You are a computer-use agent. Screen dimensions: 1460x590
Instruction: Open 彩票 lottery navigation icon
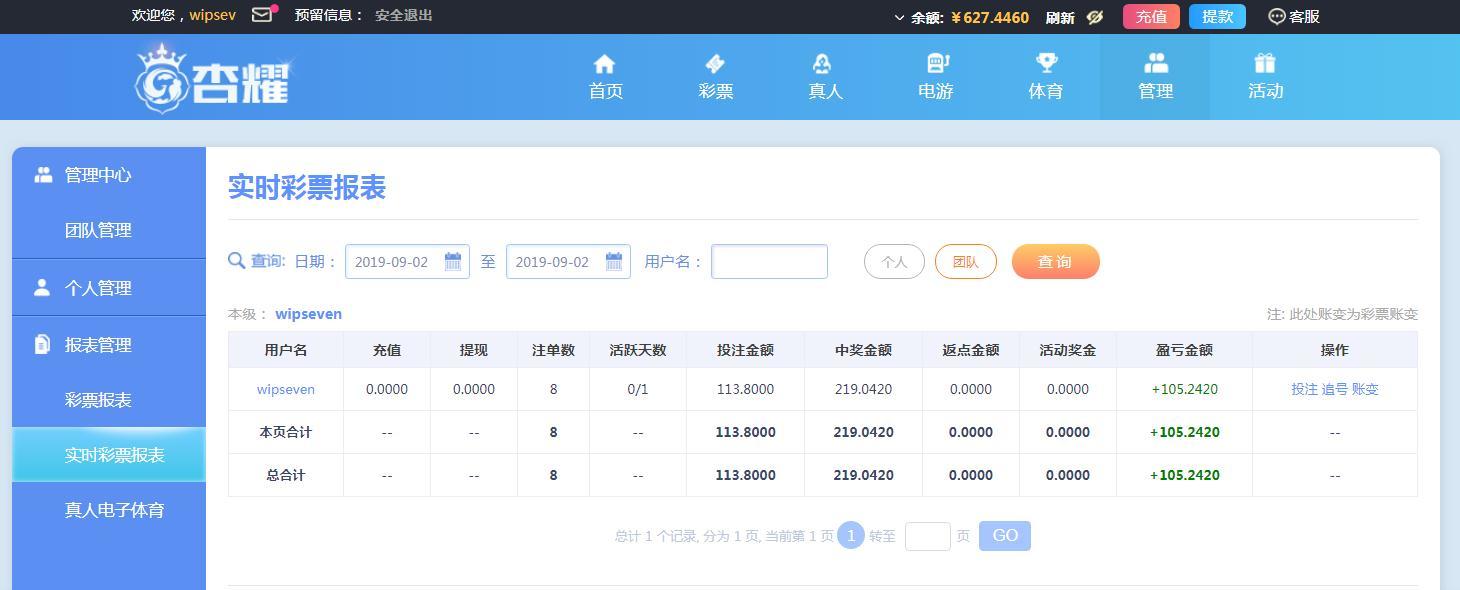click(x=715, y=64)
